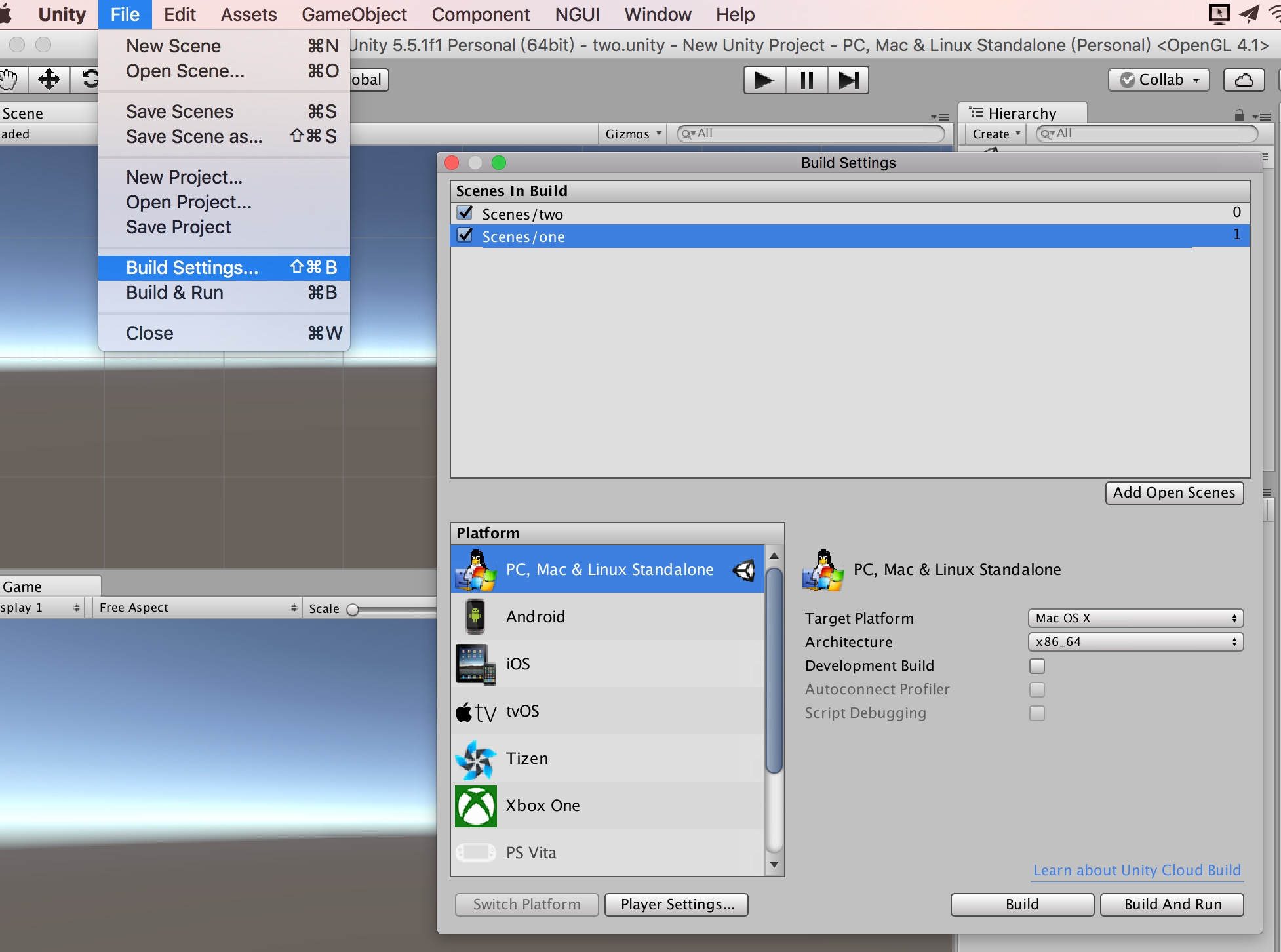Switch to the Hierarchy tab
1281x952 pixels.
[x=1021, y=113]
